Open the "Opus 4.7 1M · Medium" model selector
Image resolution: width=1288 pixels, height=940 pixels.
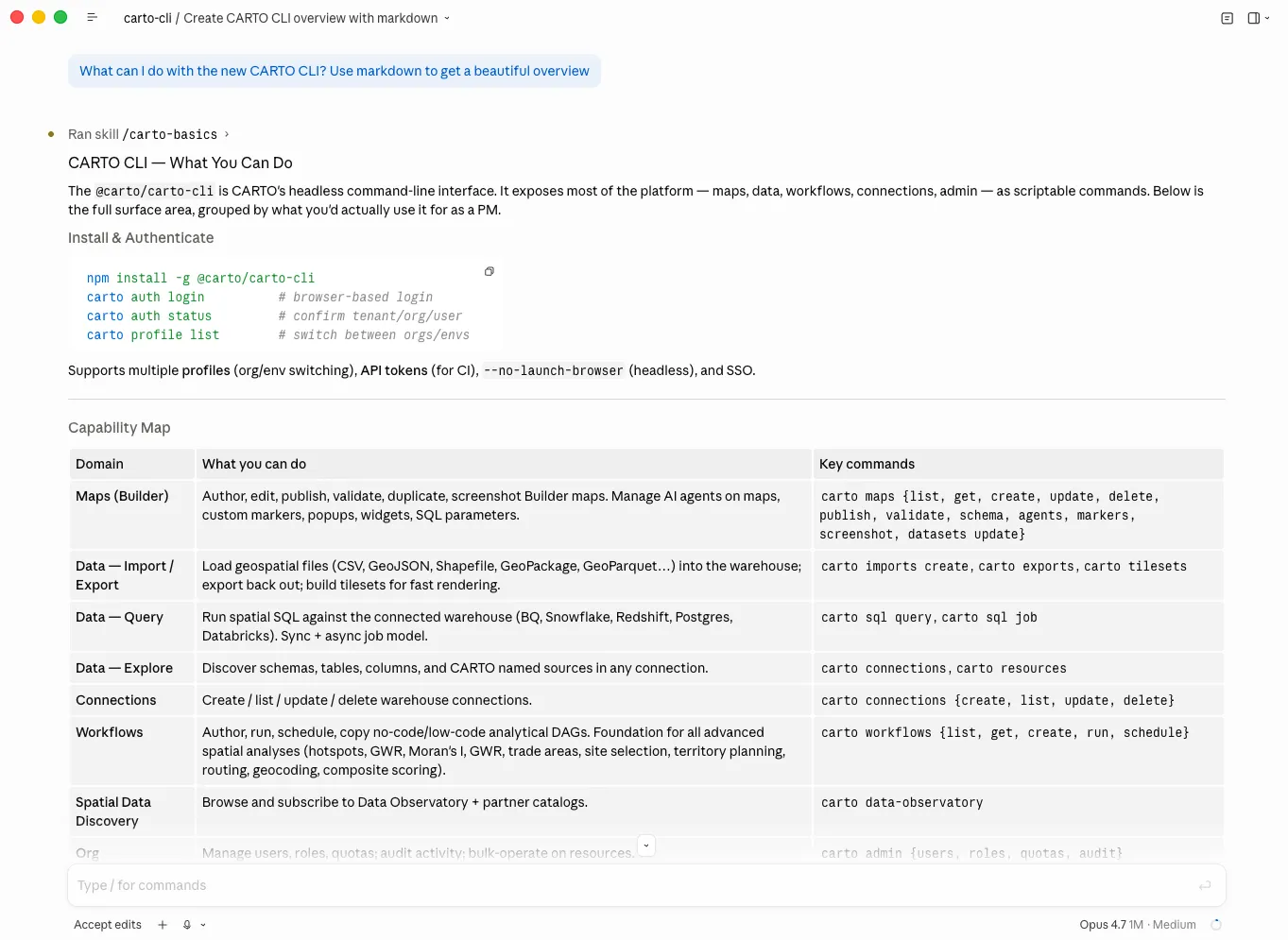(1138, 925)
